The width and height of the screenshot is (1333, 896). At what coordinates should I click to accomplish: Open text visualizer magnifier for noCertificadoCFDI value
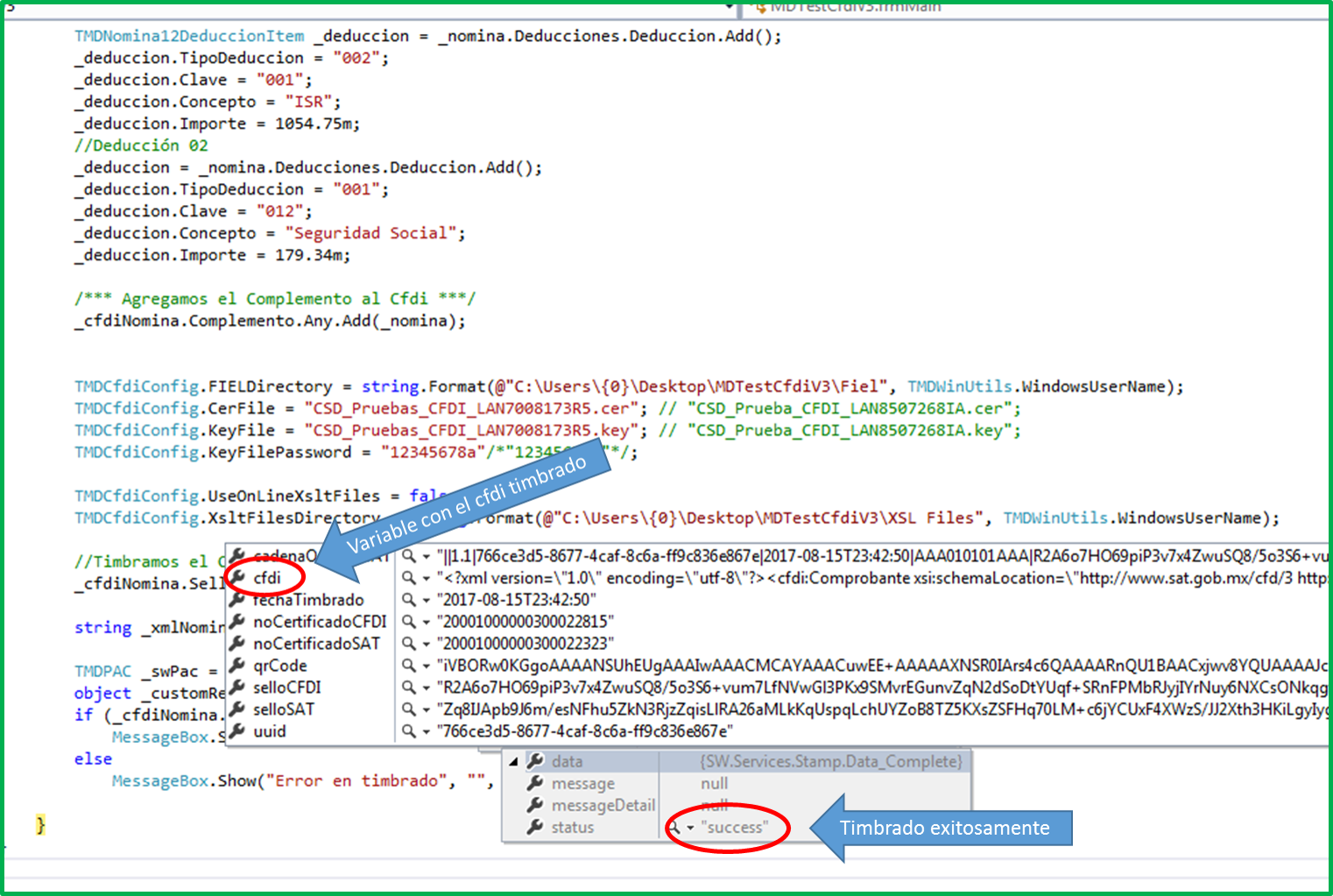409,622
